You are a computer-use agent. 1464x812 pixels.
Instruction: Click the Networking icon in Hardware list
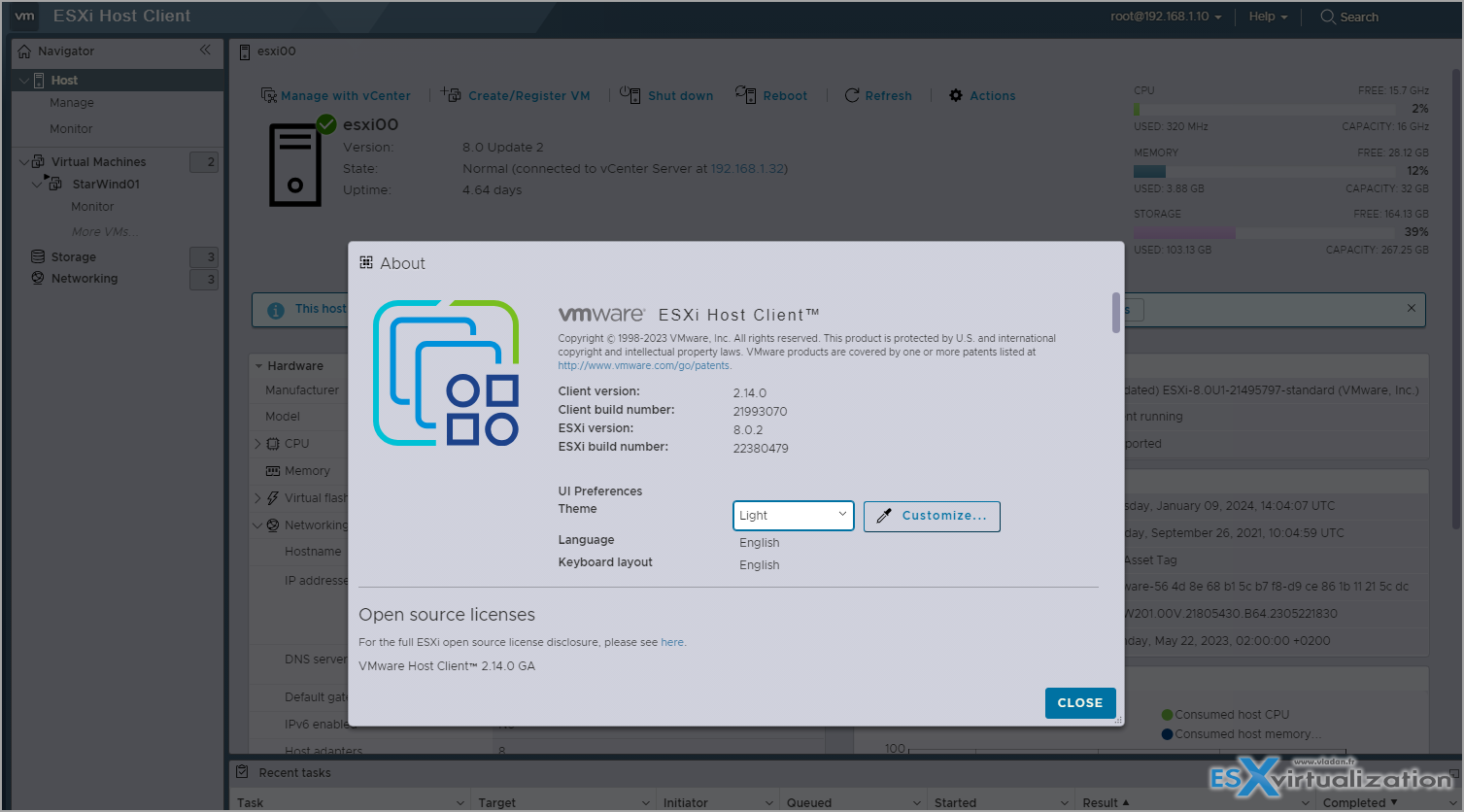pos(273,525)
